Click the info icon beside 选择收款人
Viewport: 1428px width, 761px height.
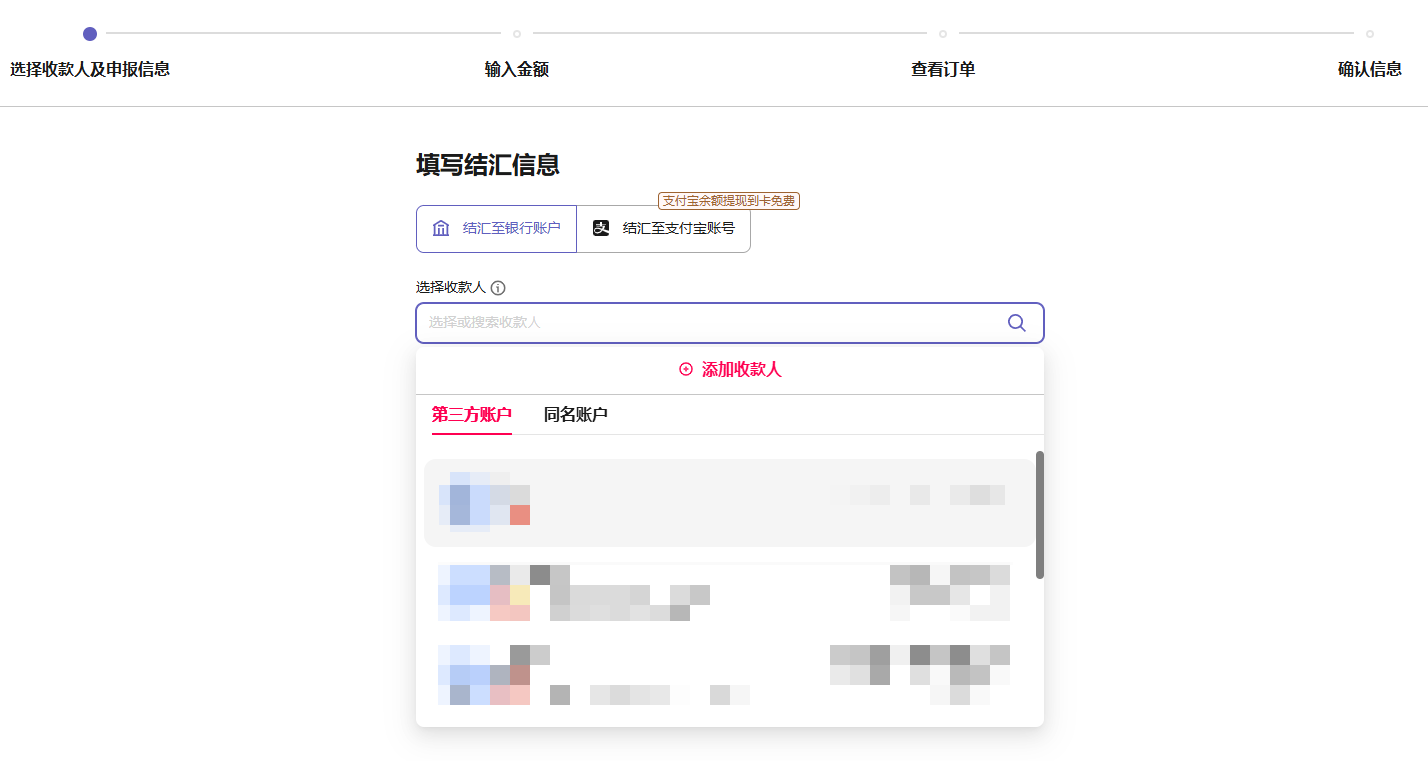pos(498,288)
